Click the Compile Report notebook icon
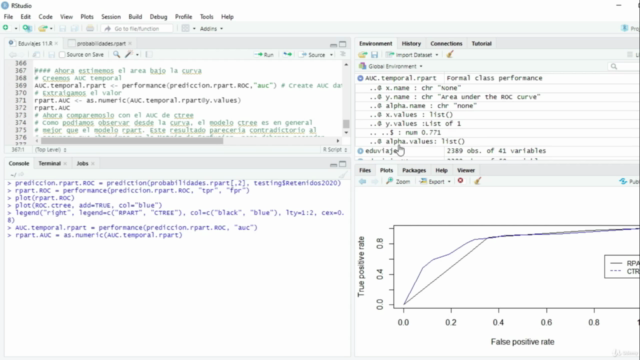This screenshot has height=360, width=640. pyautogui.click(x=149, y=54)
